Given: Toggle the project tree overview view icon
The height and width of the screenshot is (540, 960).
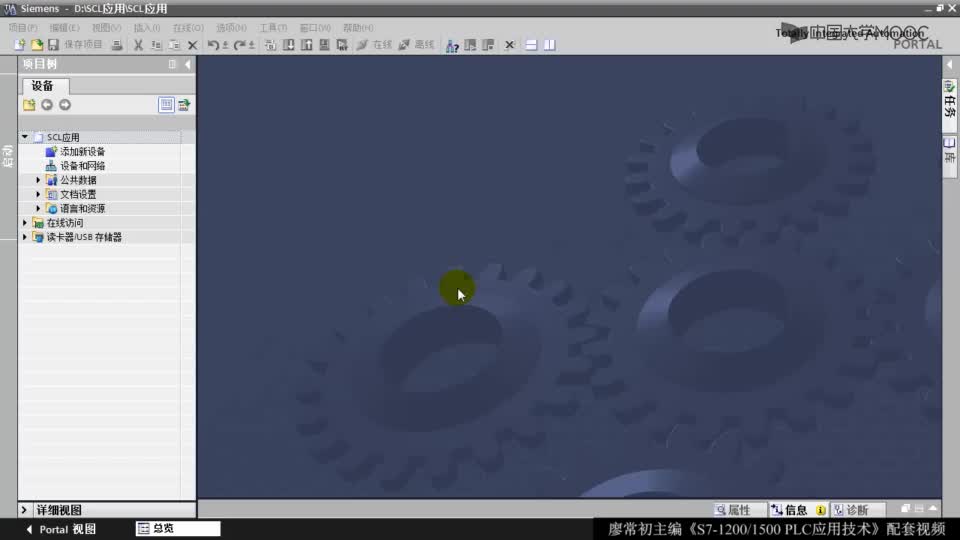Looking at the screenshot, I should (166, 105).
